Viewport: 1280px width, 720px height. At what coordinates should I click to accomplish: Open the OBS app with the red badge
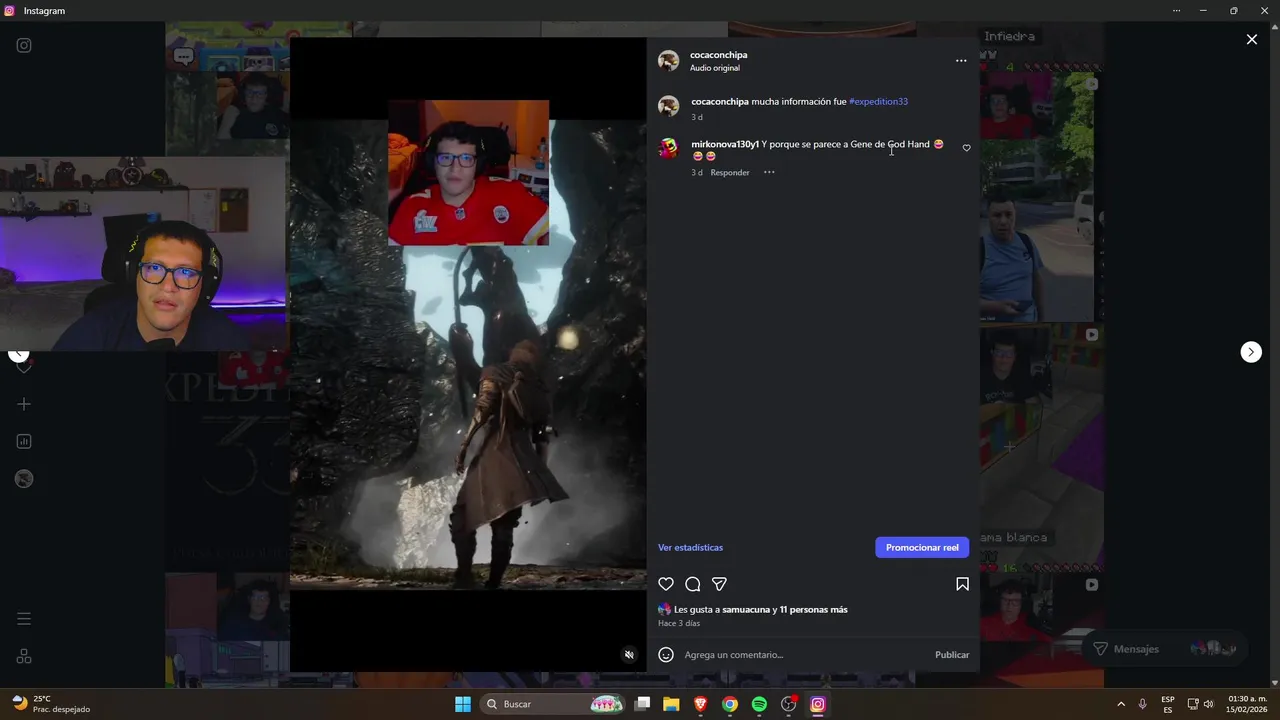[789, 704]
